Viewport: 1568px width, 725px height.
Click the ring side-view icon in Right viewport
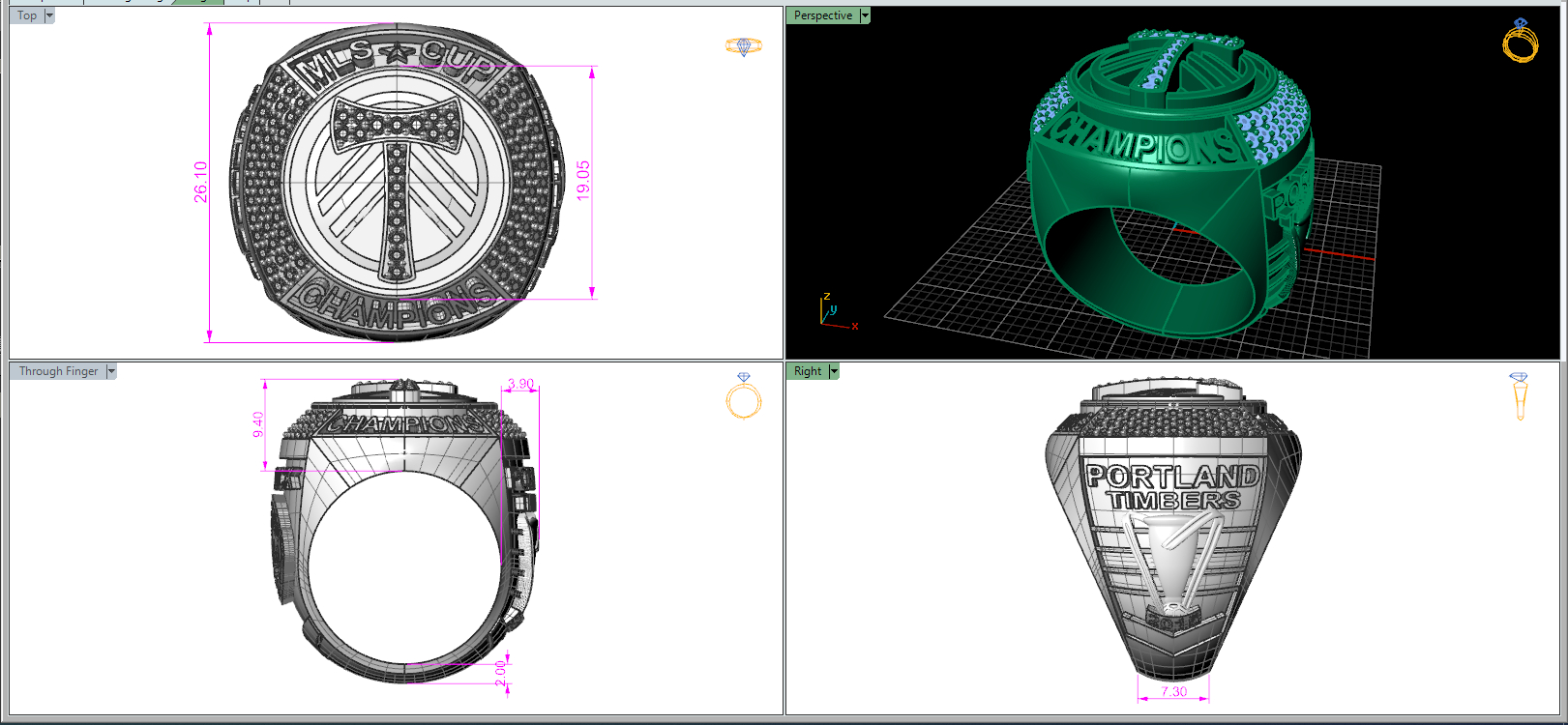tap(1519, 396)
